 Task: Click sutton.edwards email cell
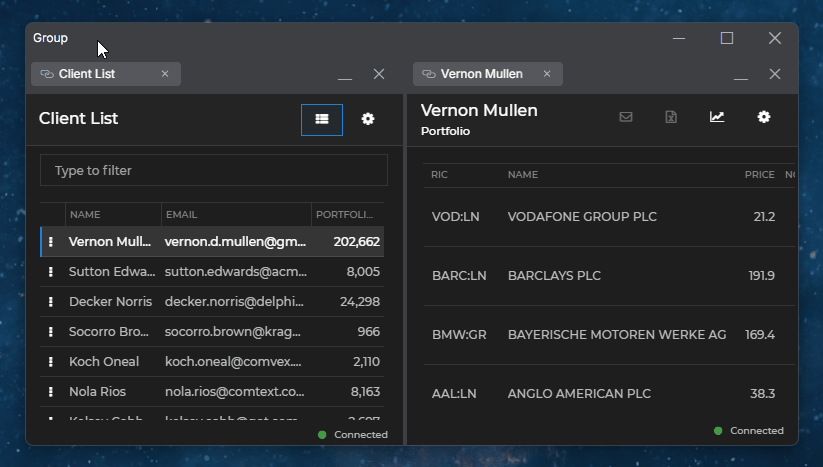236,271
